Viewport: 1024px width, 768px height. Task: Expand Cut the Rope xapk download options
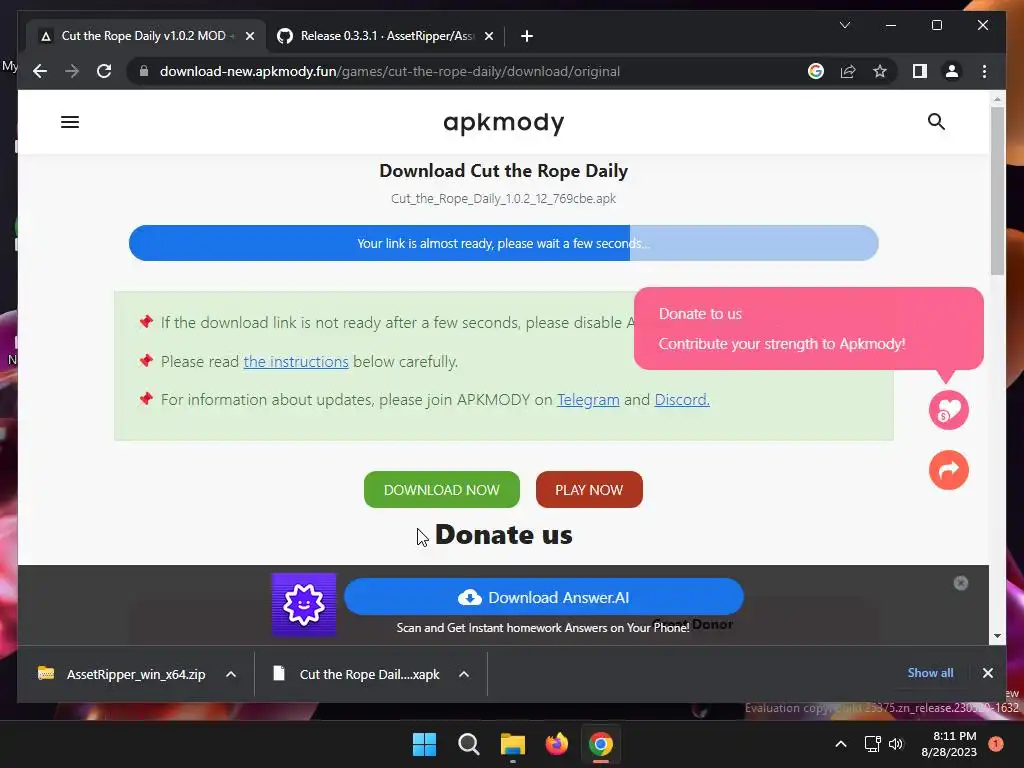(x=464, y=674)
